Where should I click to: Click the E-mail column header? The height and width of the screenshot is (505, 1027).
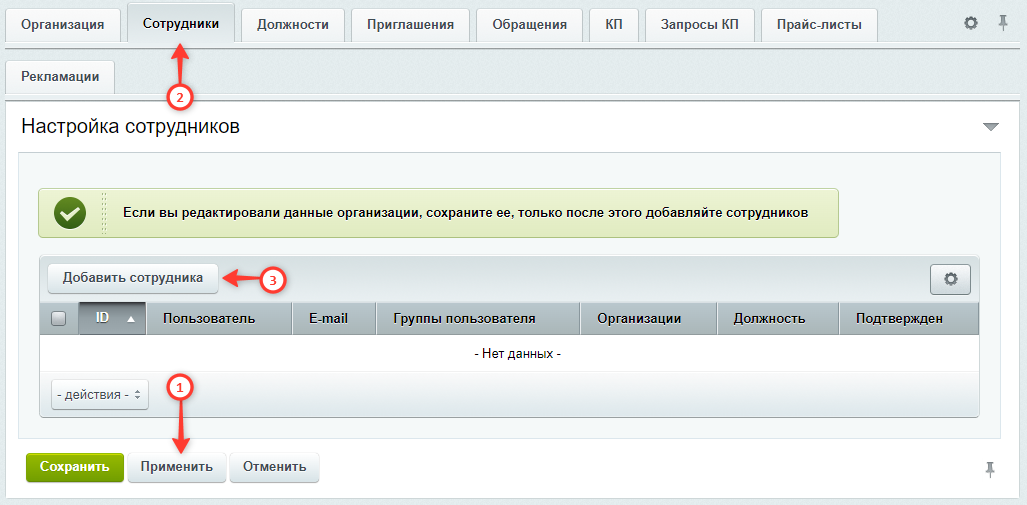point(334,318)
